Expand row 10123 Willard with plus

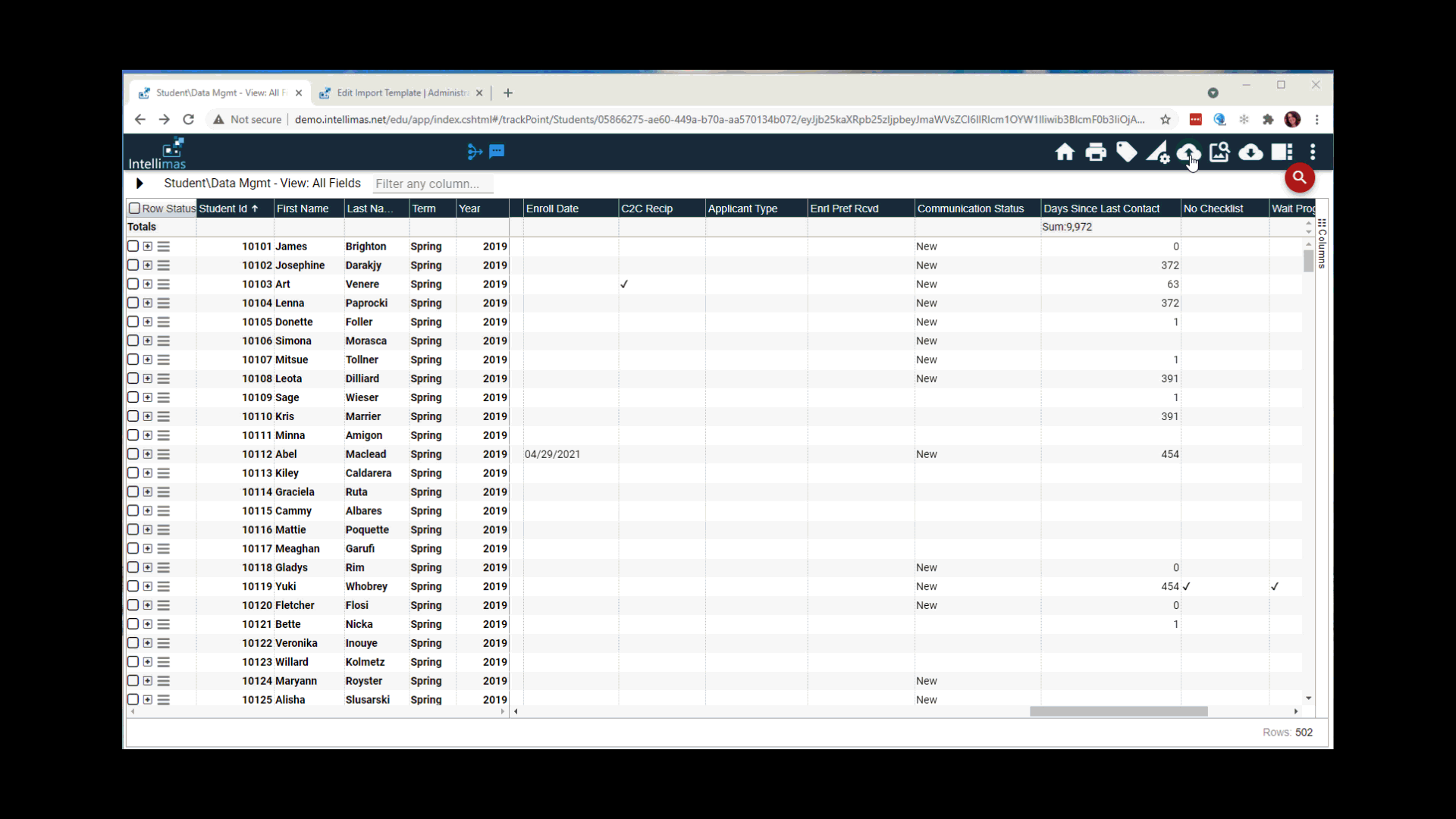(148, 662)
